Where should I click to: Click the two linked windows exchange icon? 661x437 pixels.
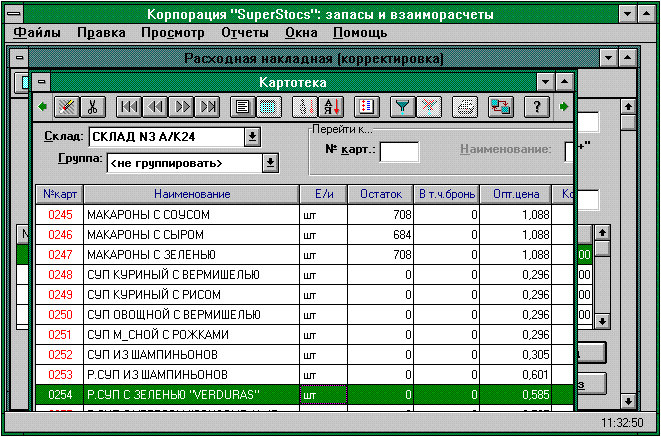point(500,107)
